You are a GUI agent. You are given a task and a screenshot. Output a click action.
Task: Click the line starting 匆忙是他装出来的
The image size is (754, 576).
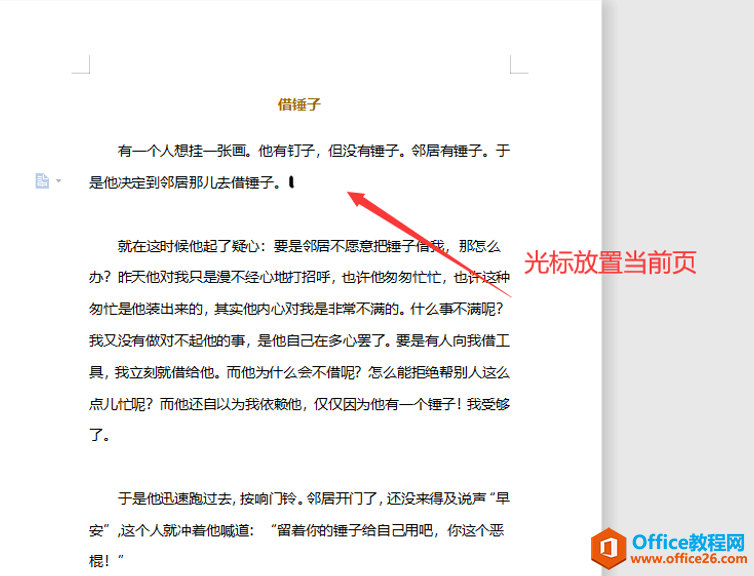pos(296,309)
